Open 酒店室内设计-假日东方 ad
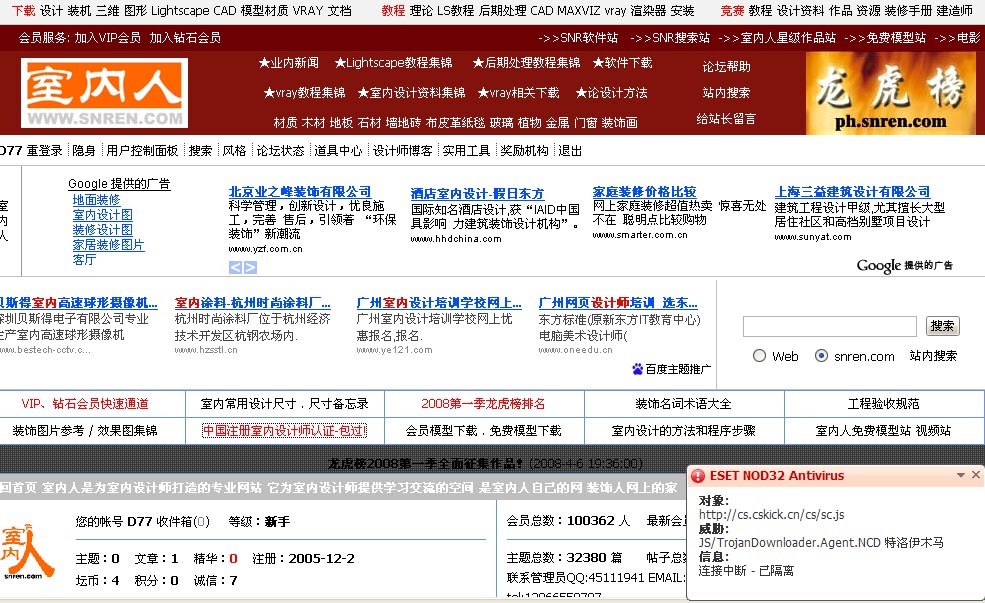 pyautogui.click(x=477, y=193)
